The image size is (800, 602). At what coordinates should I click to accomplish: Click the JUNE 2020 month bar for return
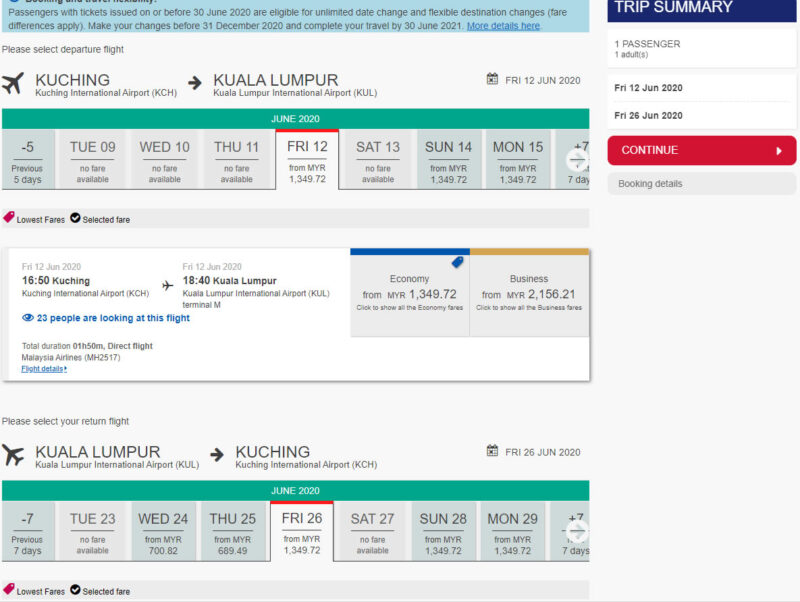coord(295,490)
